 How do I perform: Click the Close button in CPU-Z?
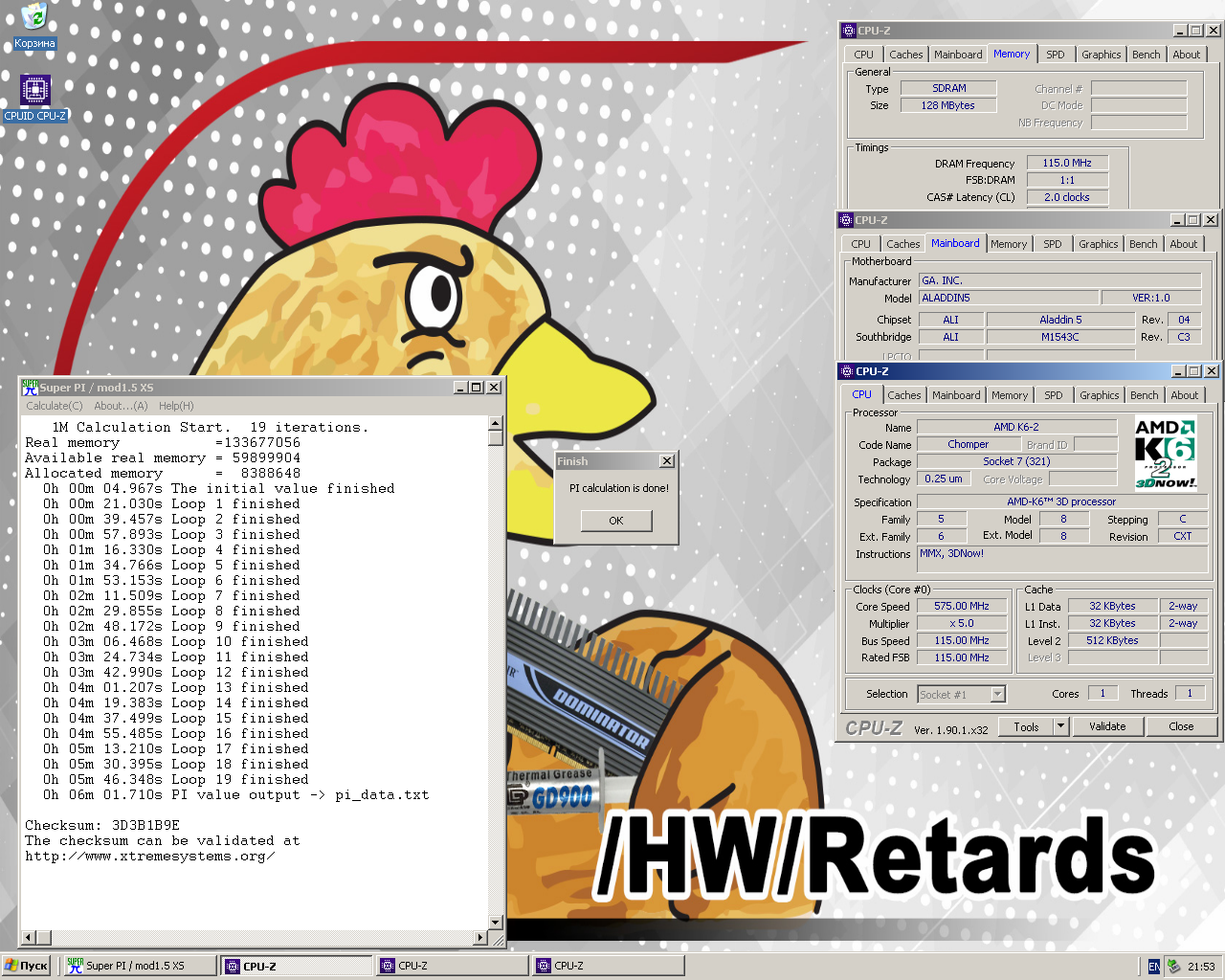click(1181, 726)
